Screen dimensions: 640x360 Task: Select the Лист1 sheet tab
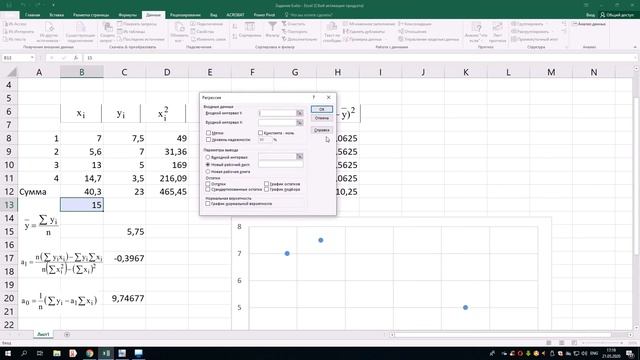coord(43,334)
